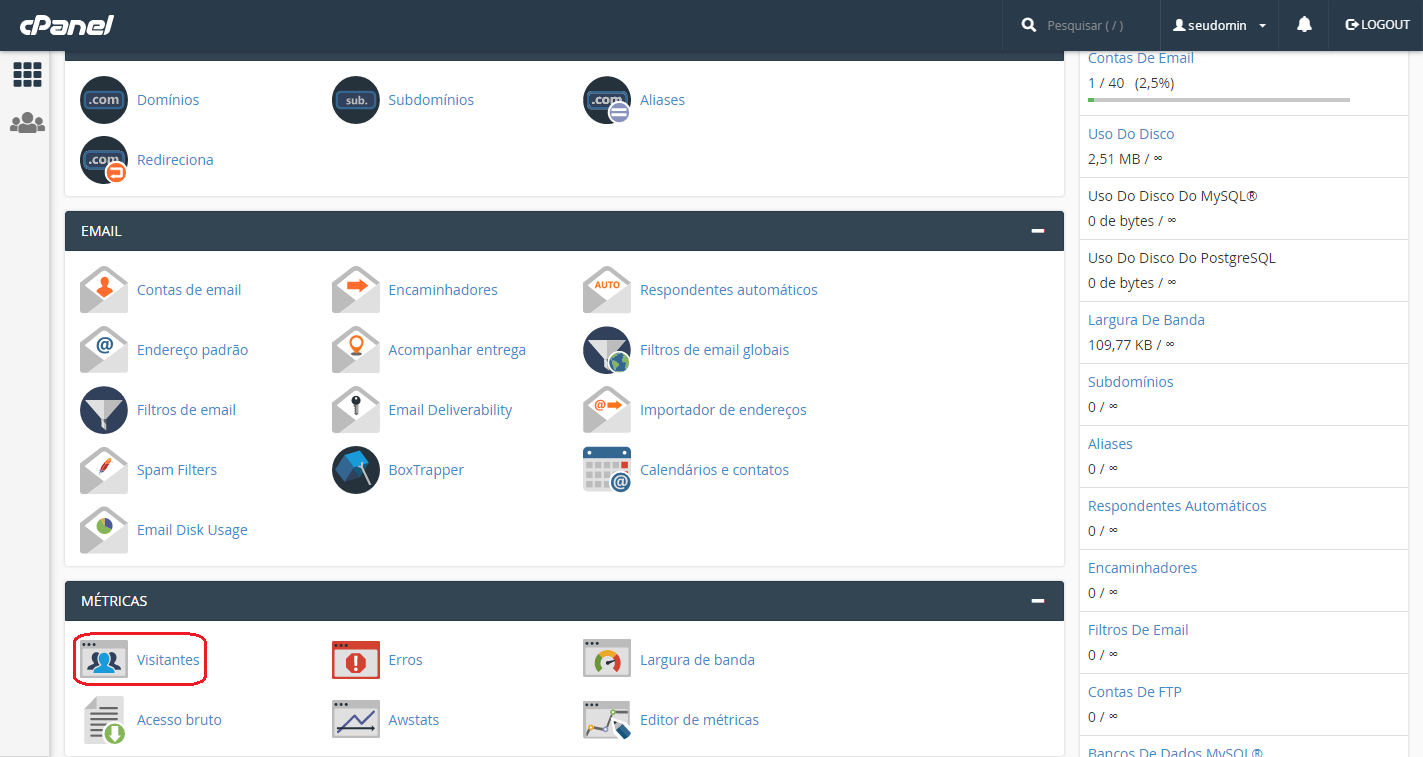Open the Contas de email icon

tap(104, 290)
